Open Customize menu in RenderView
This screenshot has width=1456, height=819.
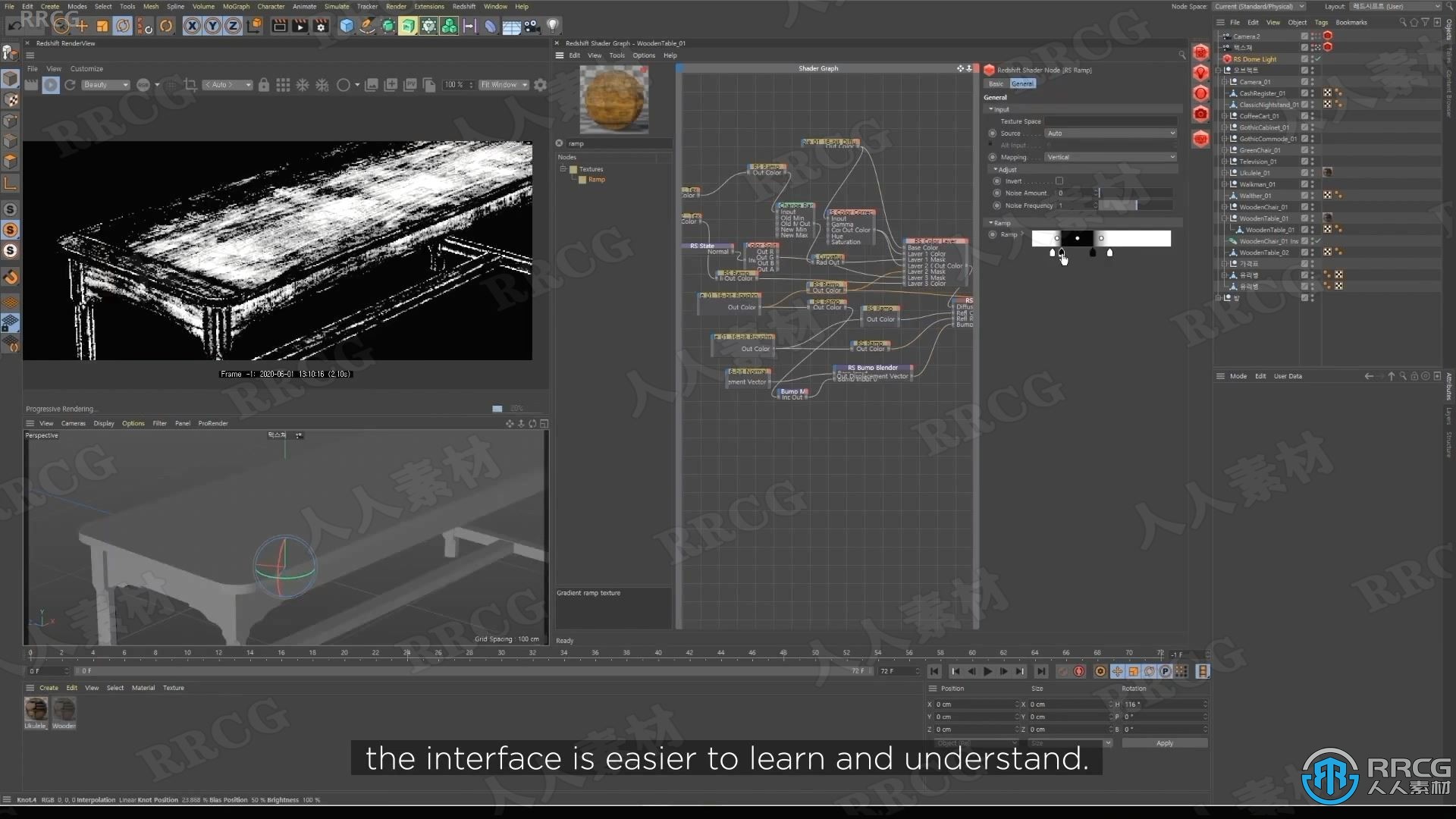click(x=86, y=69)
